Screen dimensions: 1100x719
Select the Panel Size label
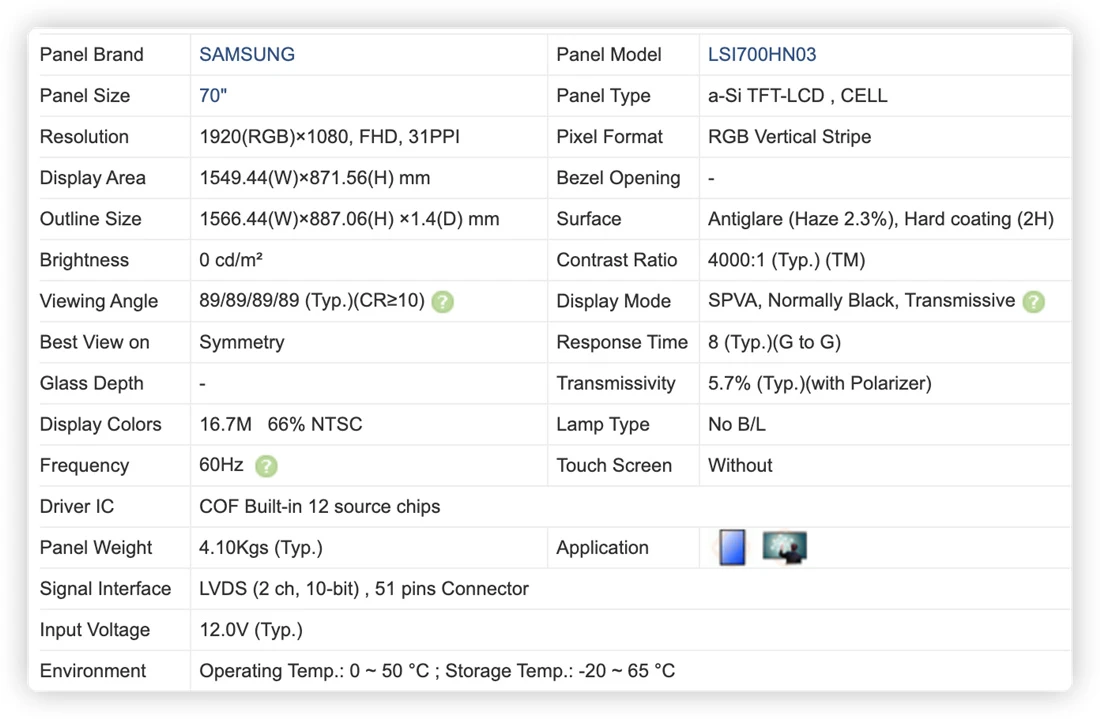85,95
